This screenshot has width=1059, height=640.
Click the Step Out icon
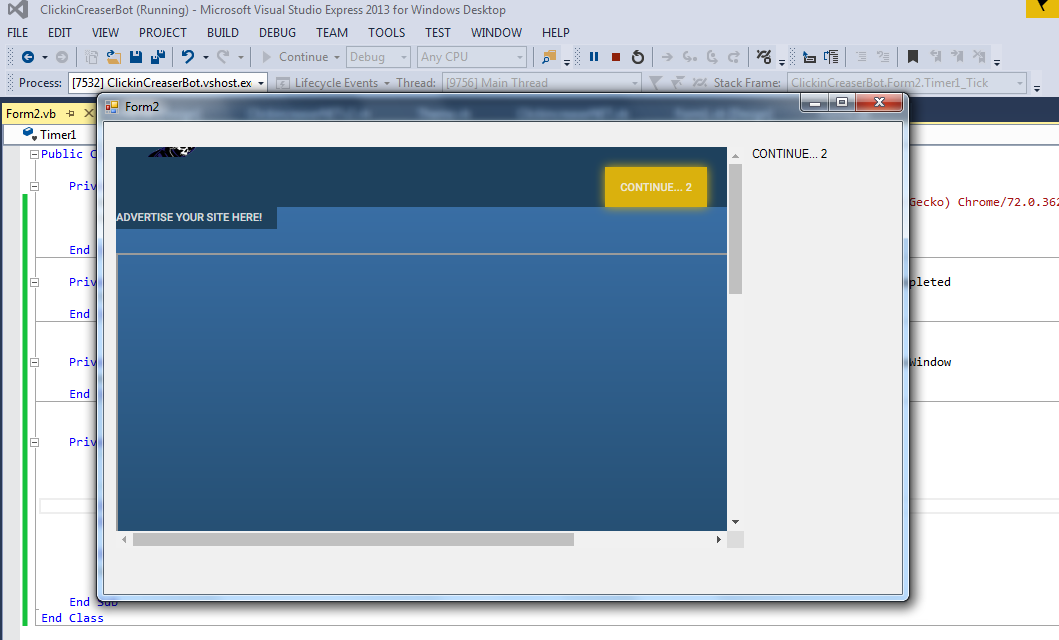coord(734,57)
